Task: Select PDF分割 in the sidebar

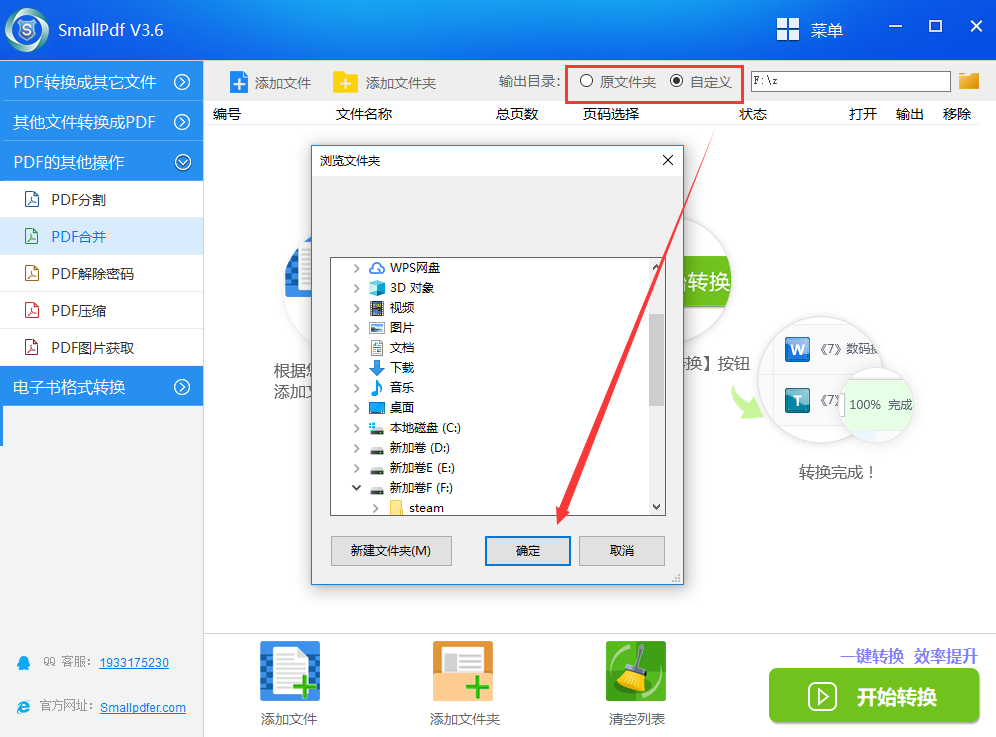Action: click(102, 199)
